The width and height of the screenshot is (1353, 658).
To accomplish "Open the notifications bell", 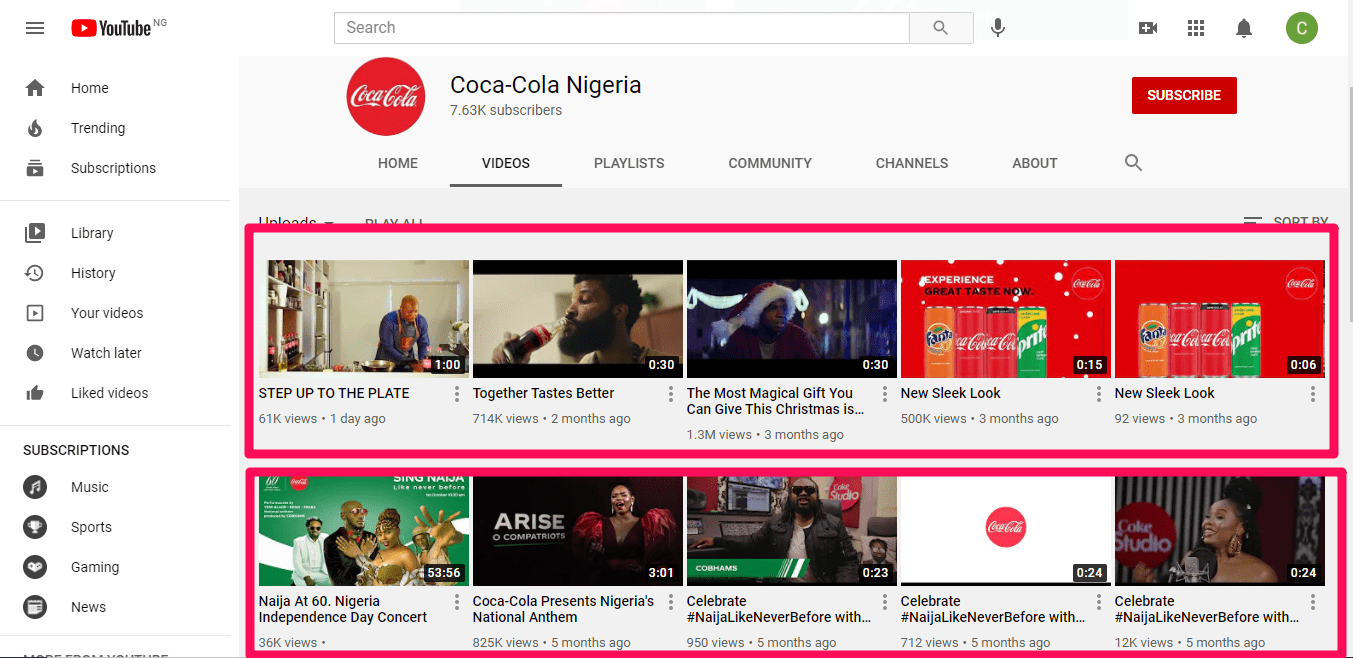I will pos(1244,28).
